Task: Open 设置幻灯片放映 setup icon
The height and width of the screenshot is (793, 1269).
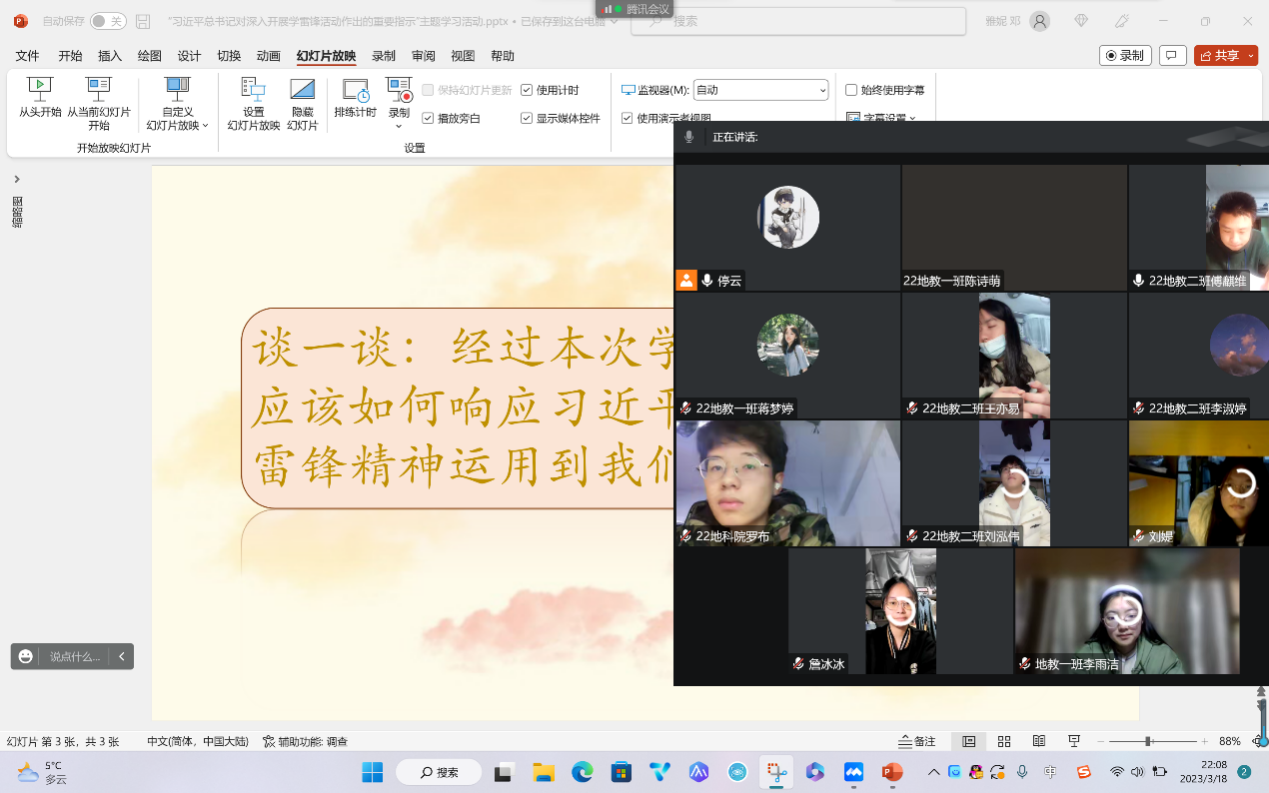Action: pos(253,90)
